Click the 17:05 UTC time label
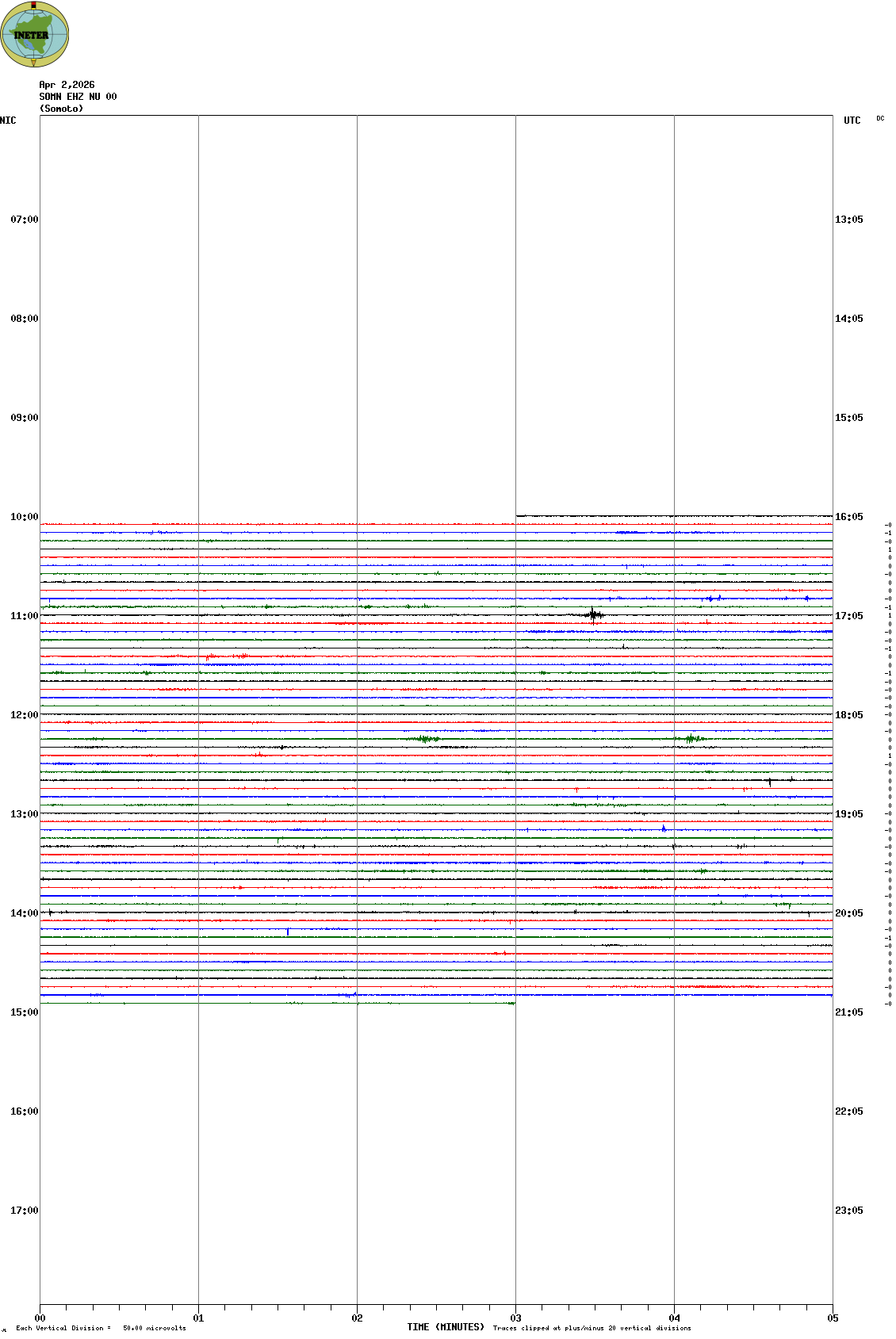 click(x=848, y=616)
